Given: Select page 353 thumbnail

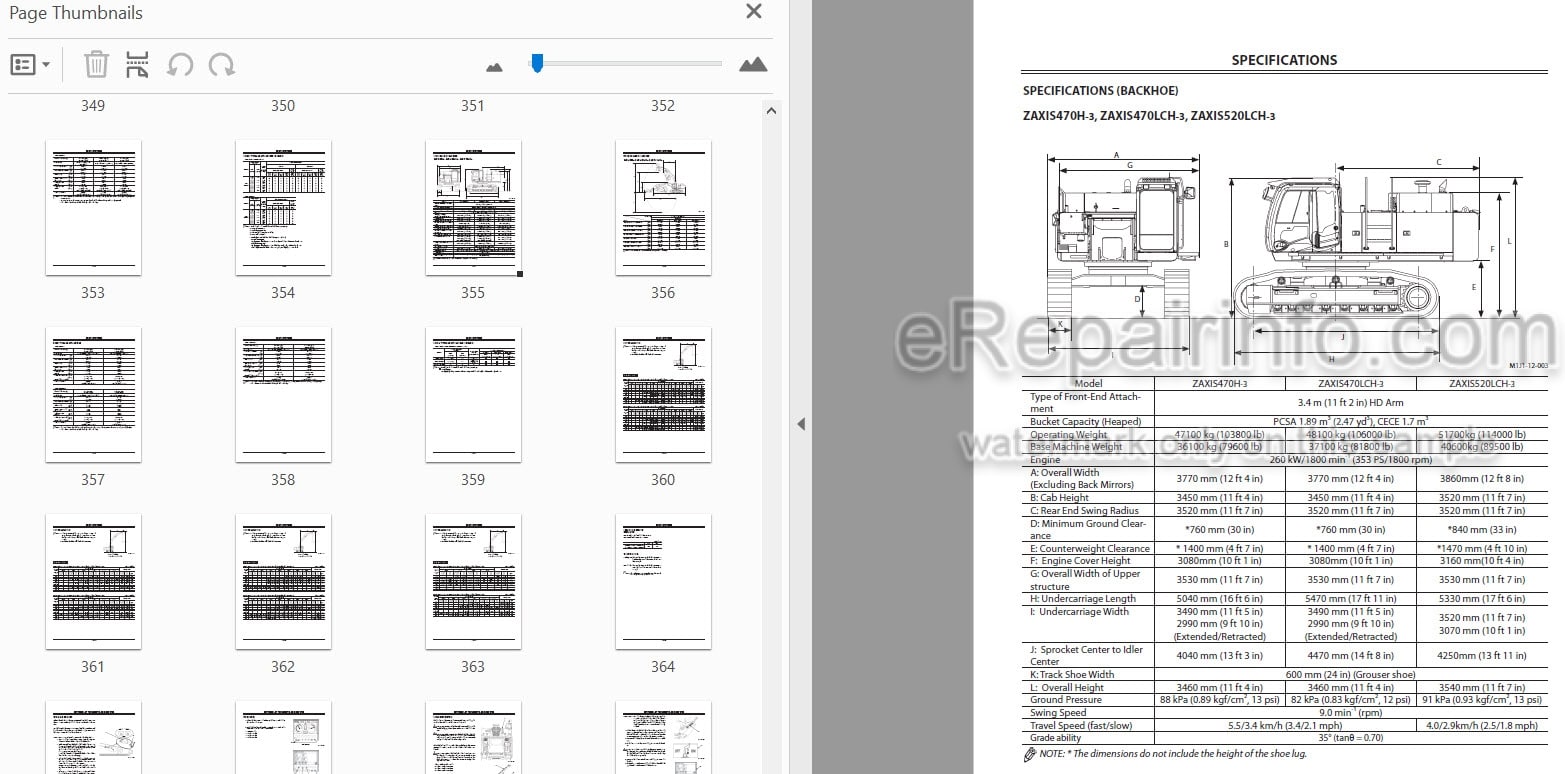Looking at the screenshot, I should [93, 207].
